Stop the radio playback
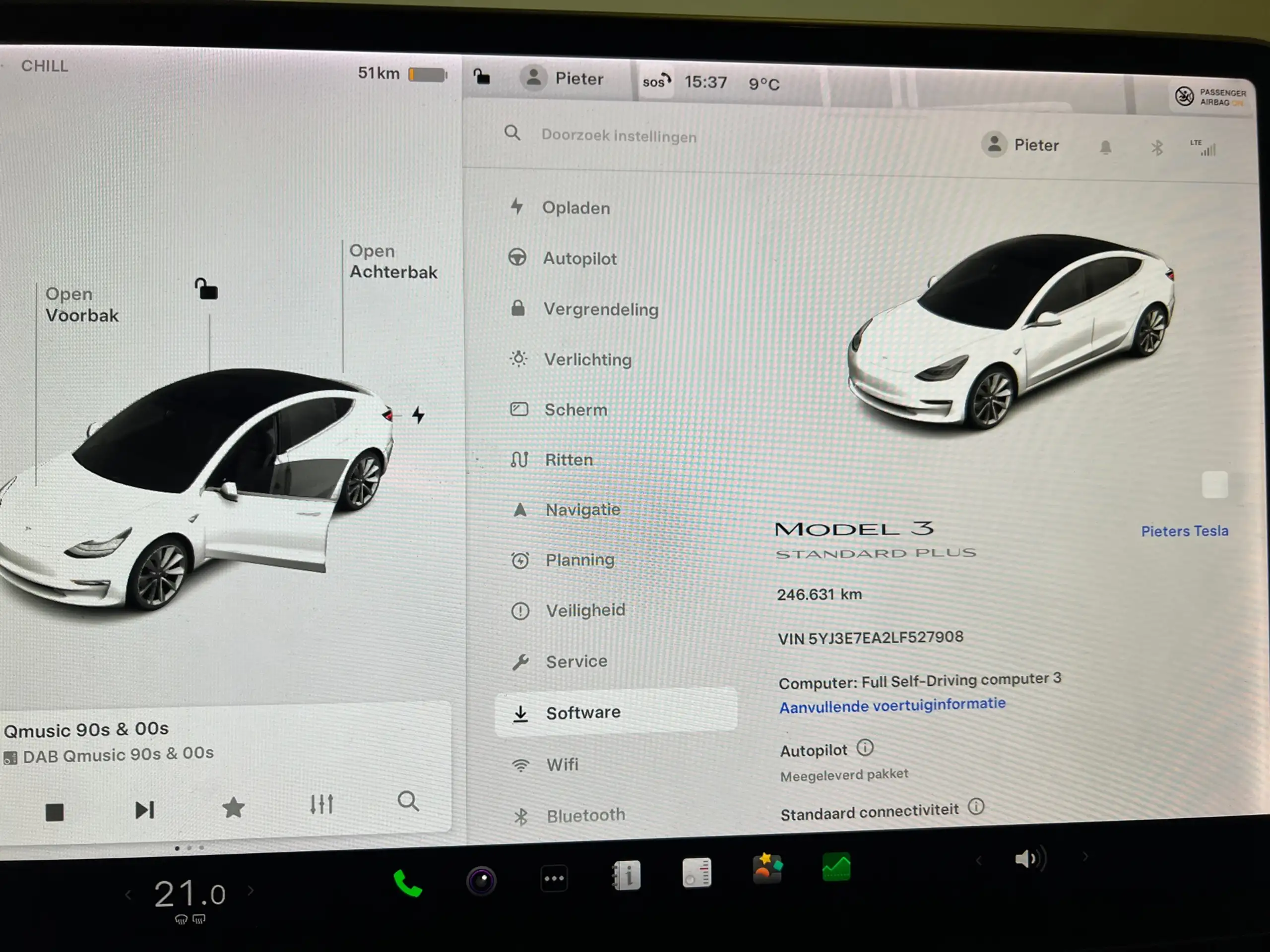1270x952 pixels. [x=55, y=812]
